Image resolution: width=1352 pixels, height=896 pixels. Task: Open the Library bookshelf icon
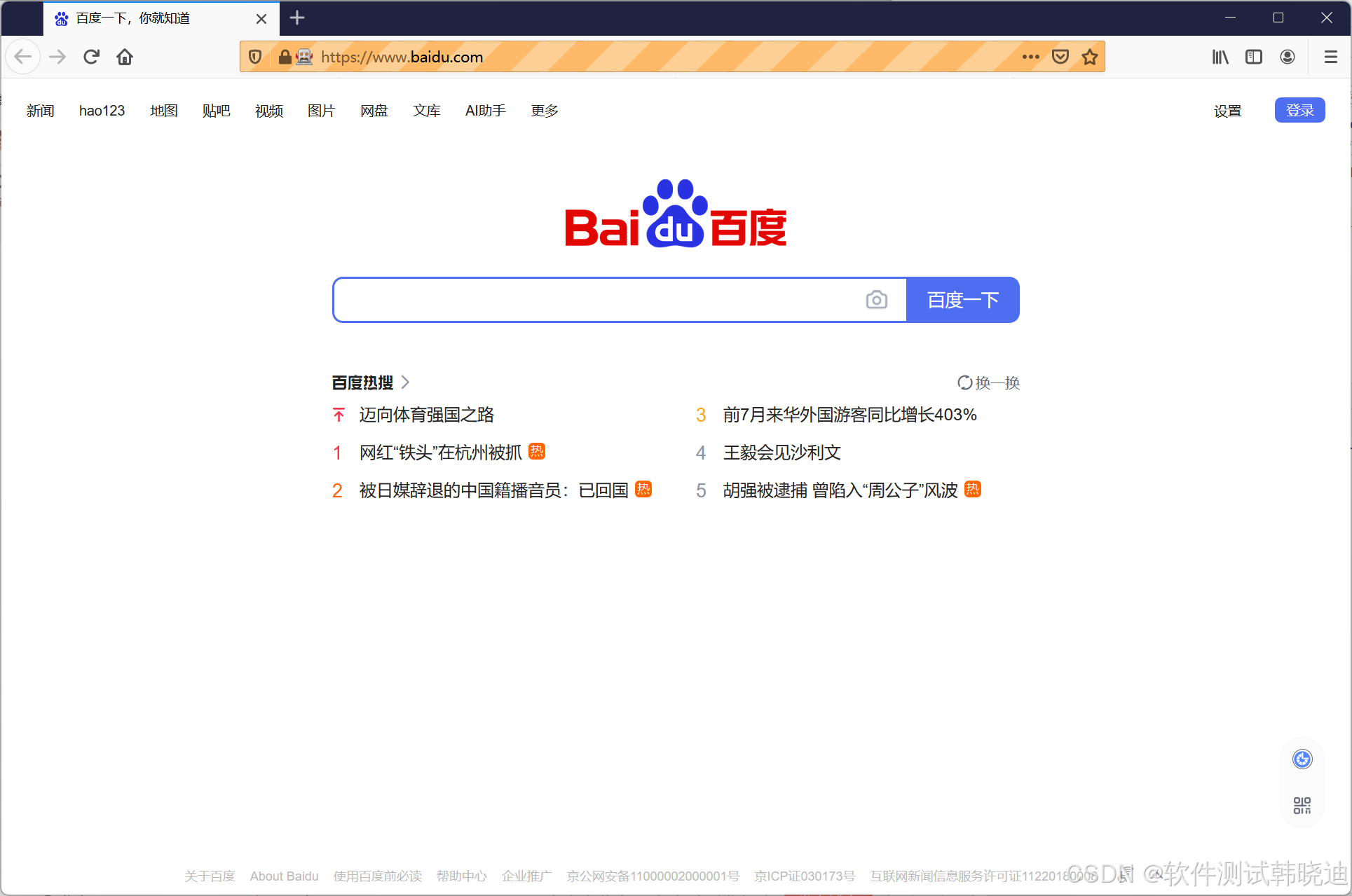tap(1220, 57)
